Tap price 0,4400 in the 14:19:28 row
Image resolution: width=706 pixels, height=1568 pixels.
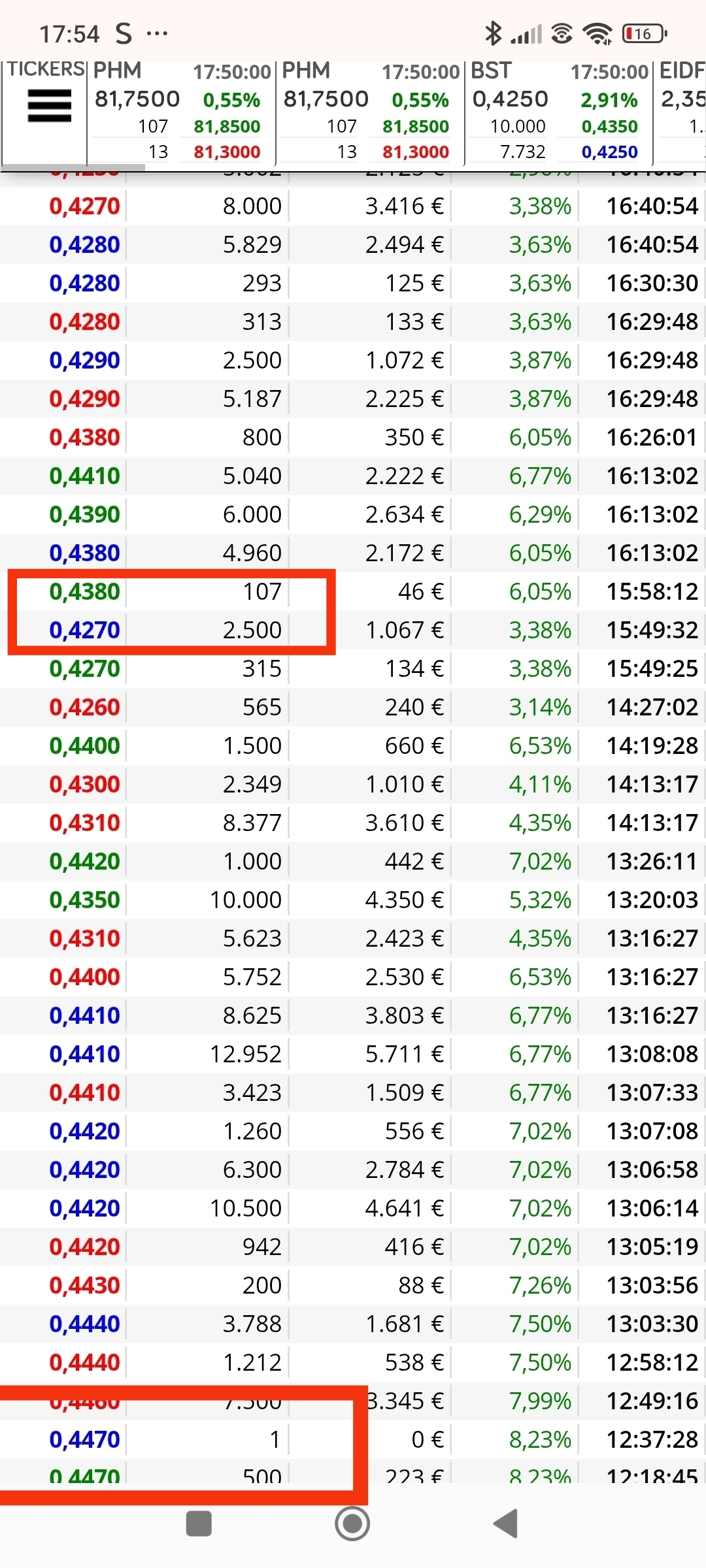point(84,745)
